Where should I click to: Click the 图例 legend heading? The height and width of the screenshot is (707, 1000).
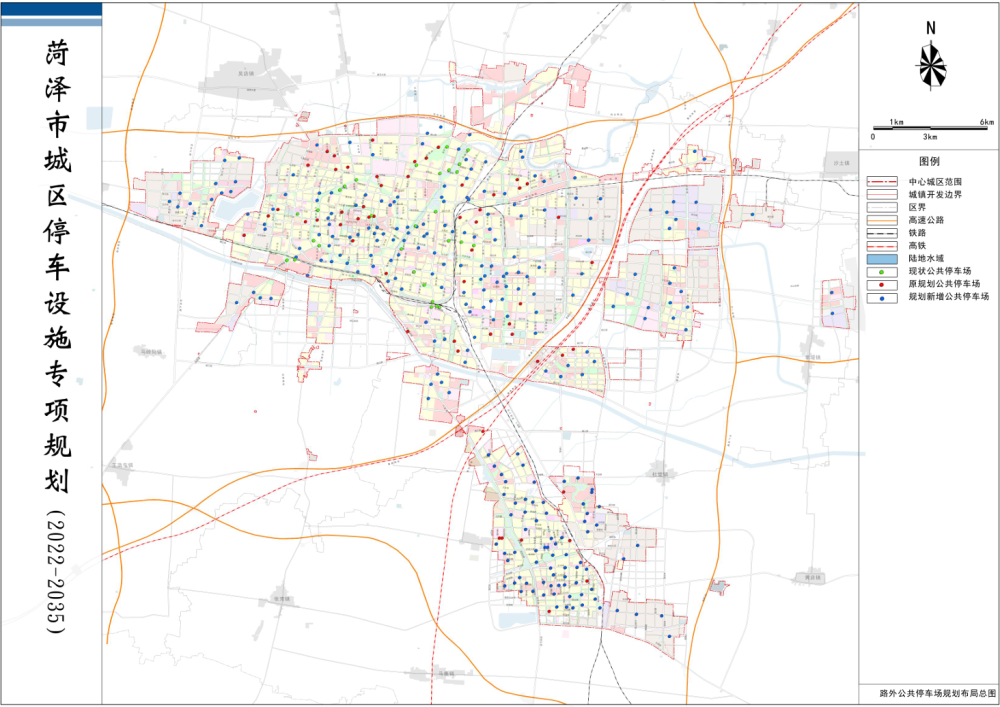point(929,161)
